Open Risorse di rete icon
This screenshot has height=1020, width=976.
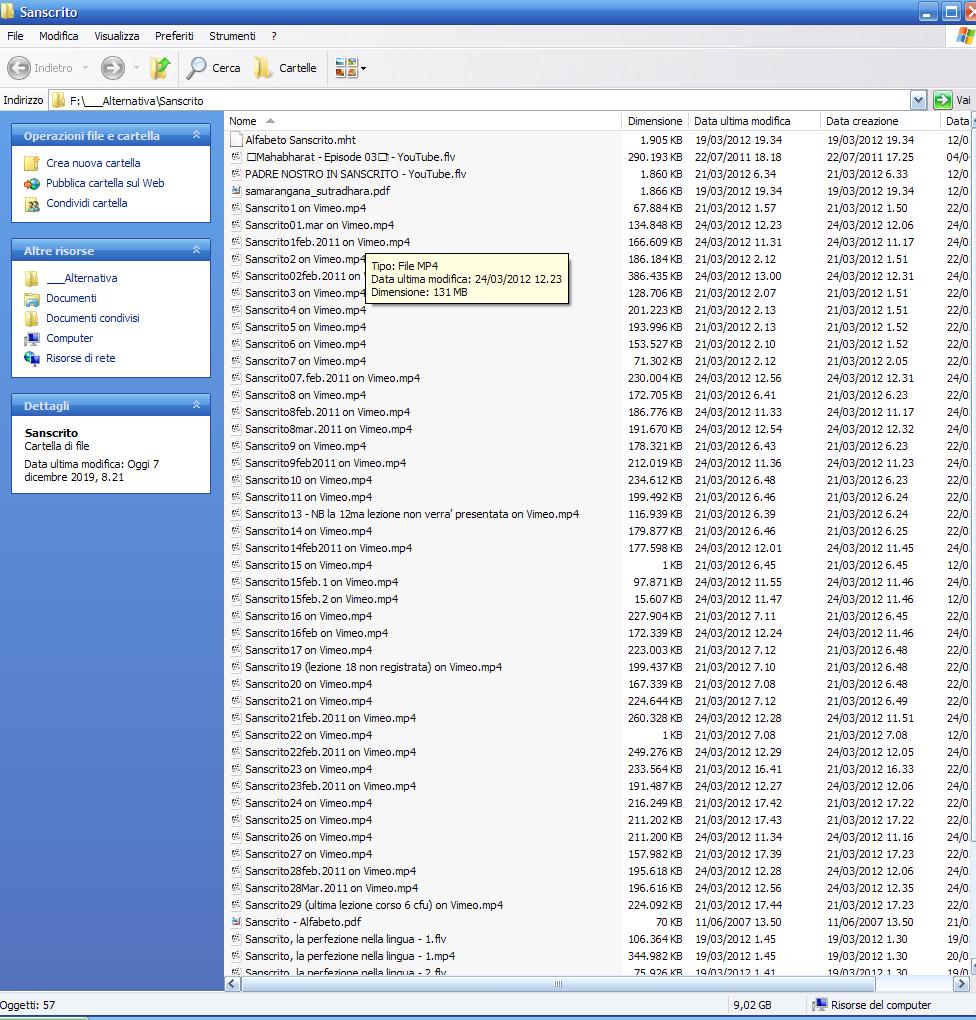click(32, 358)
